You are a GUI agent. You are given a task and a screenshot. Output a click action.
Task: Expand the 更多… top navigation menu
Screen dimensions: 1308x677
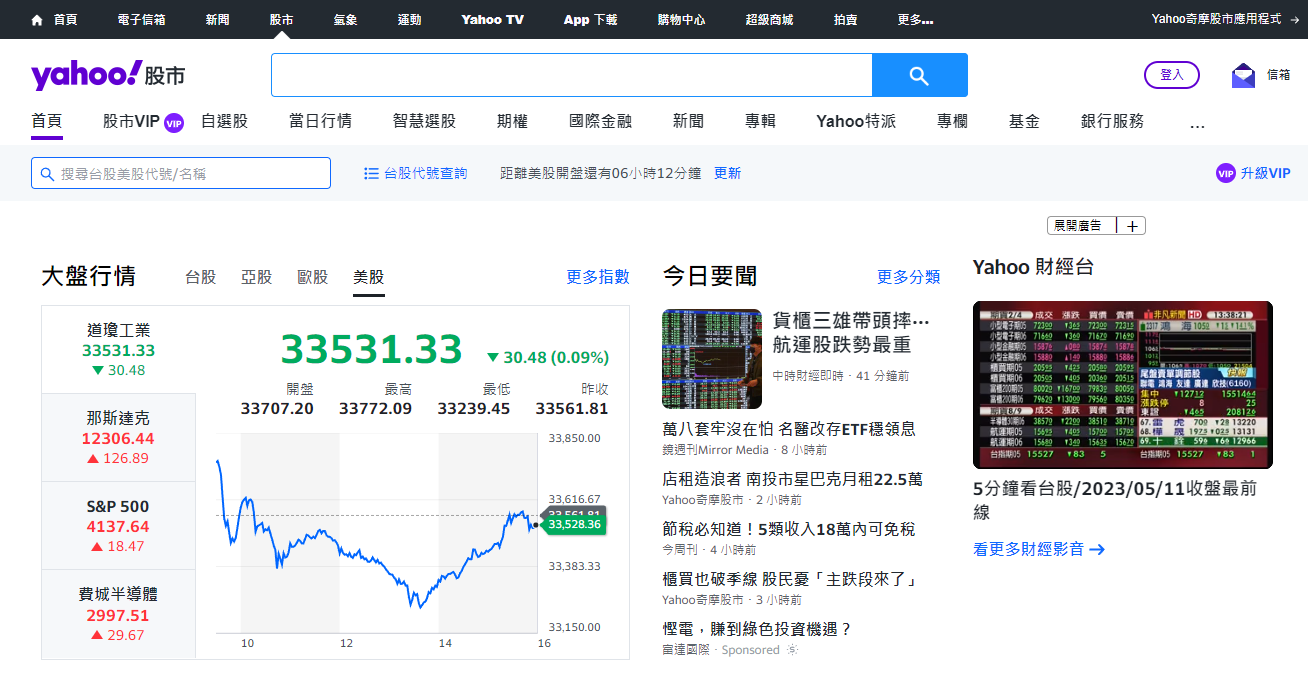tap(915, 19)
